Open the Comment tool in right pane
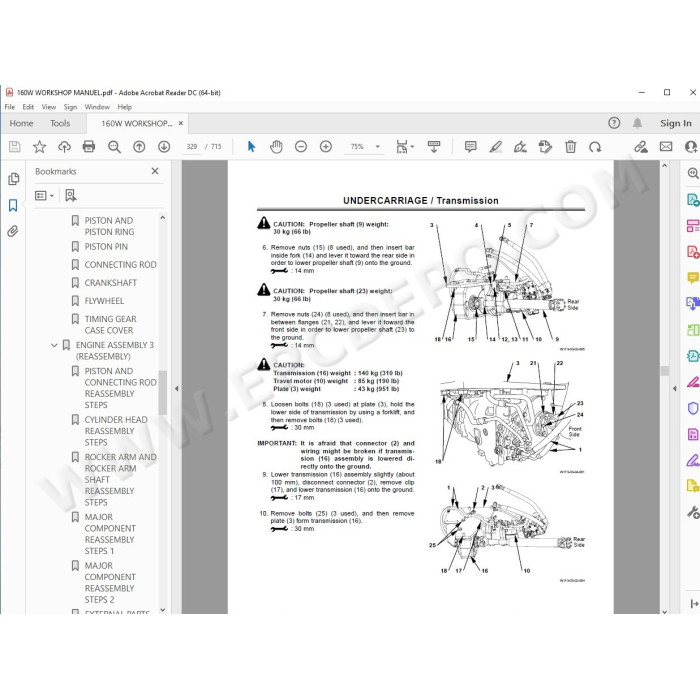The width and height of the screenshot is (700, 700). [692, 278]
